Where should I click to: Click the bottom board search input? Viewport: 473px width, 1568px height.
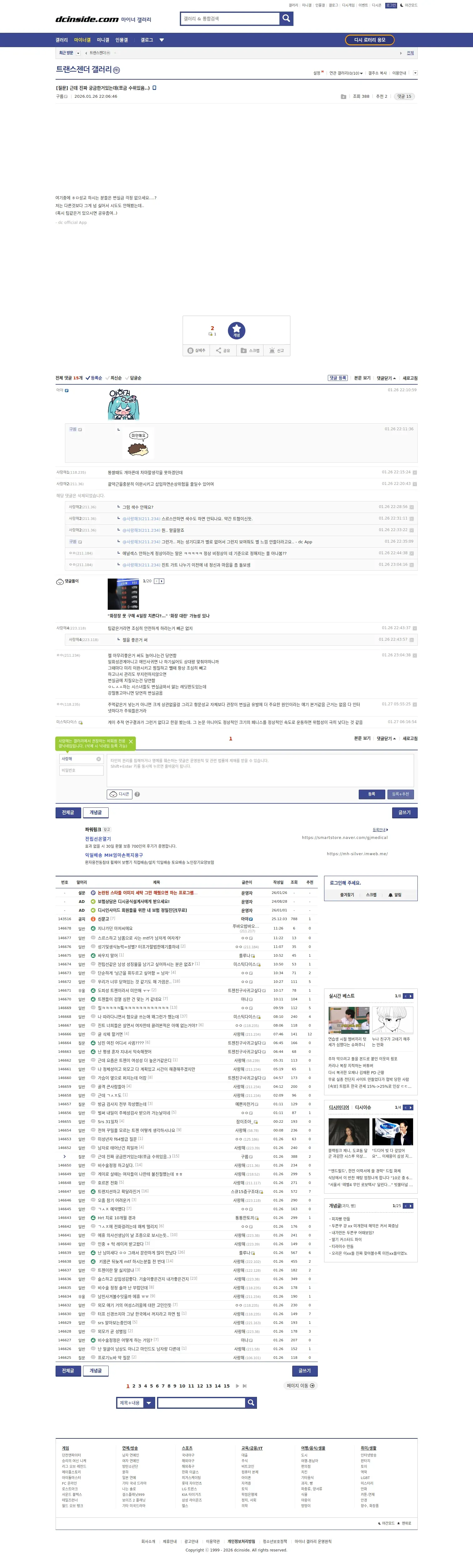201,1403
